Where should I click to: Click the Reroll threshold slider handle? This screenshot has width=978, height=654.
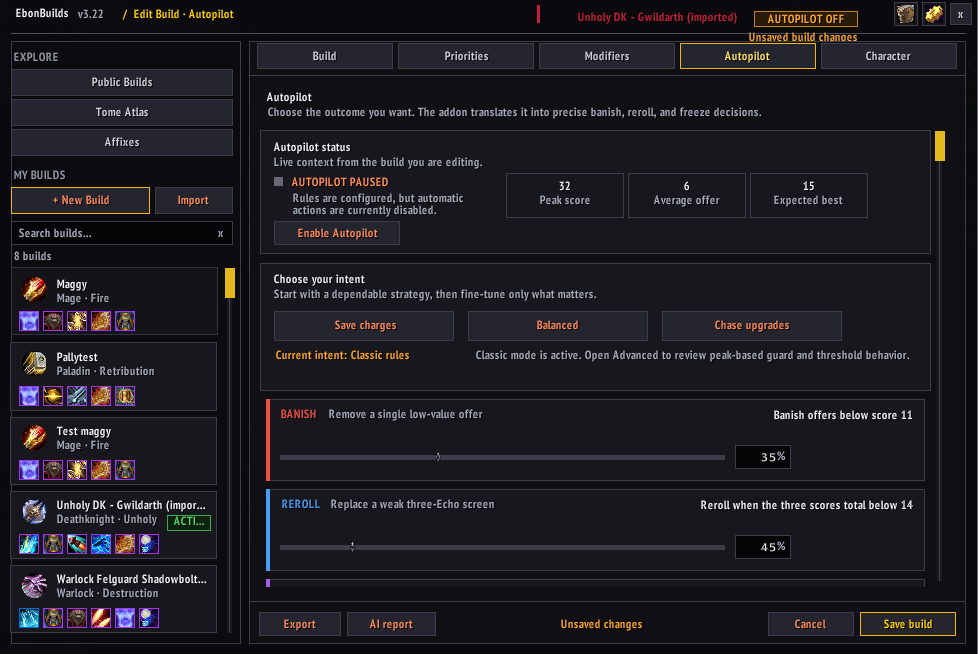tap(352, 547)
